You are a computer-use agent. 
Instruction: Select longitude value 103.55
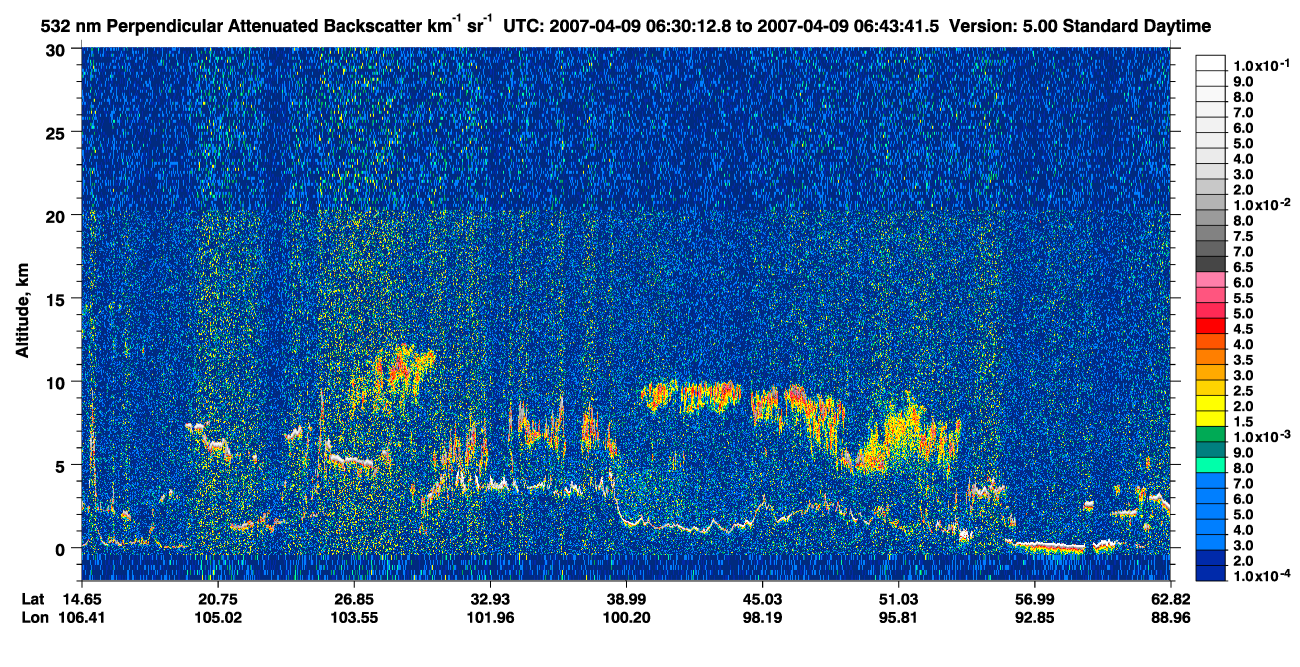353,616
